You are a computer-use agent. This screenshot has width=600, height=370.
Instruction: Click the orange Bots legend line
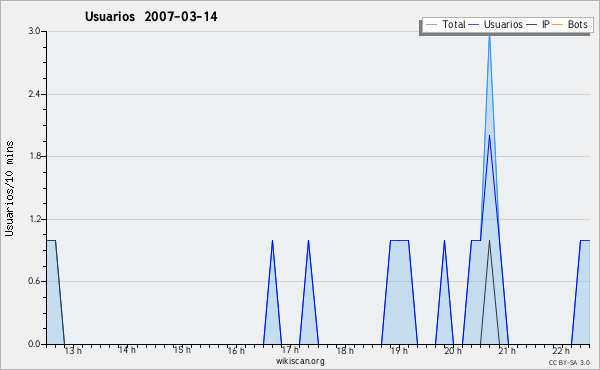click(x=558, y=25)
